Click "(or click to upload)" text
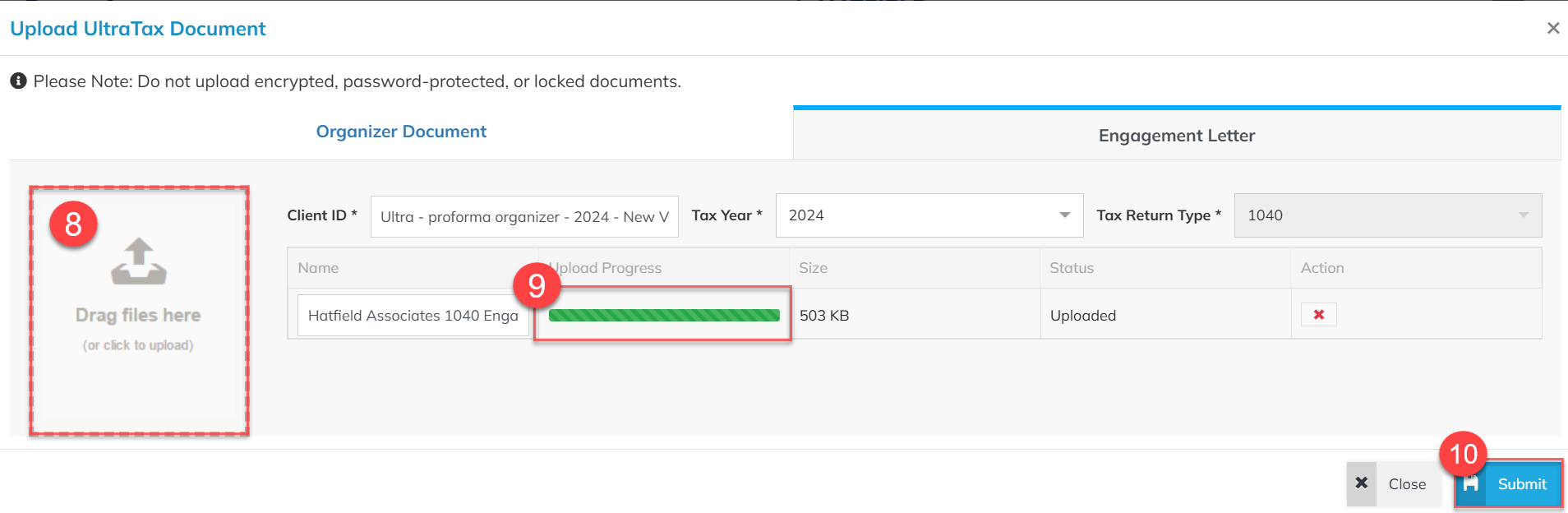The height and width of the screenshot is (513, 1568). point(138,345)
